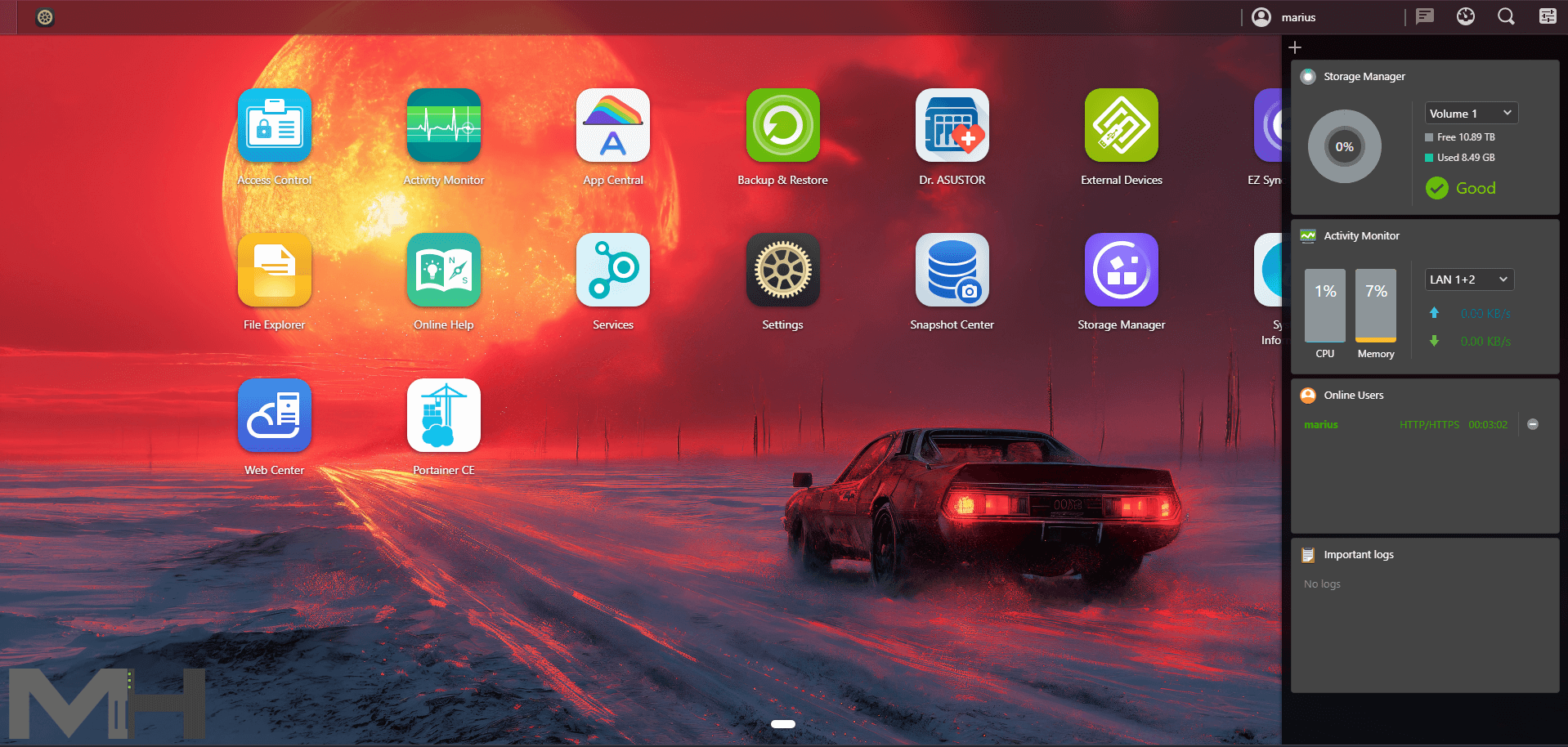Click the HTTP/HTTPS connection type text
Screen dimensions: 1568x747
click(1429, 424)
